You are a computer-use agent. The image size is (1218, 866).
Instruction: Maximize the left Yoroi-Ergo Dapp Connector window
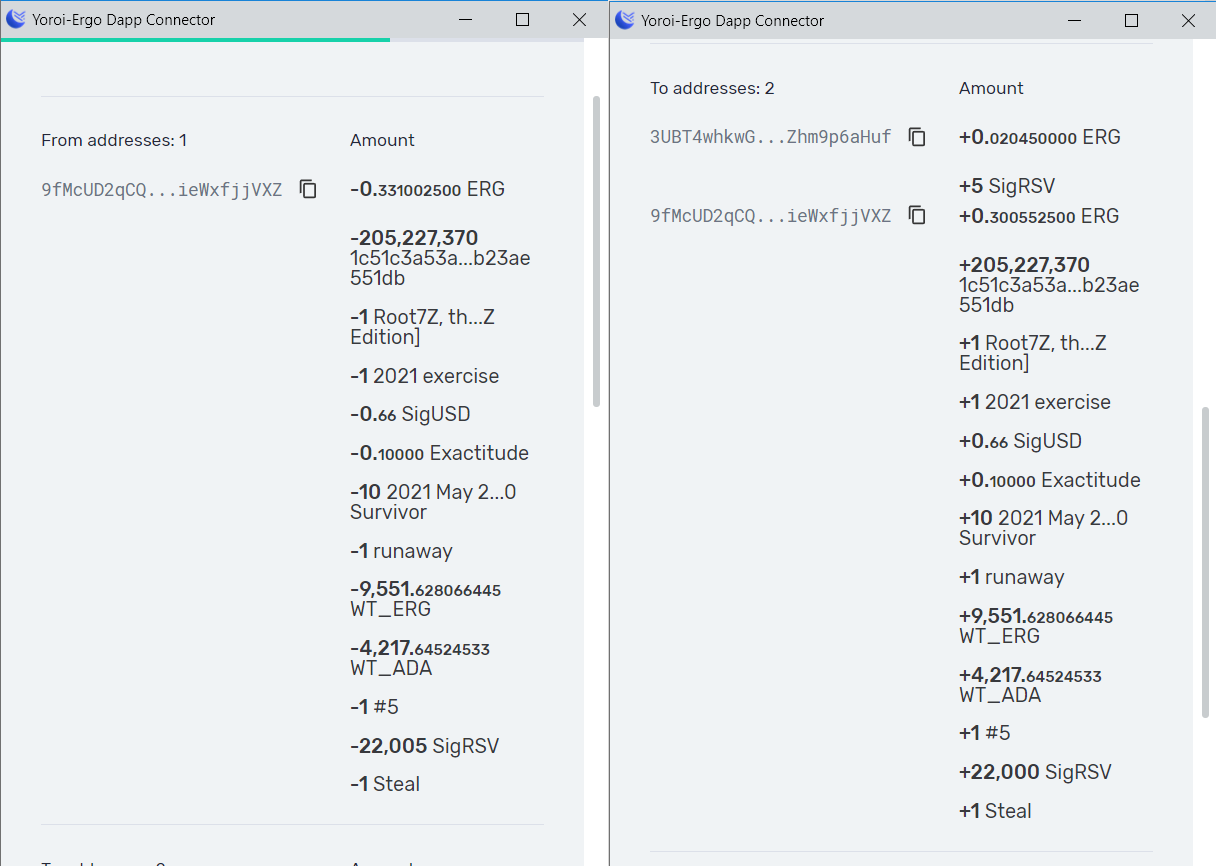522,20
